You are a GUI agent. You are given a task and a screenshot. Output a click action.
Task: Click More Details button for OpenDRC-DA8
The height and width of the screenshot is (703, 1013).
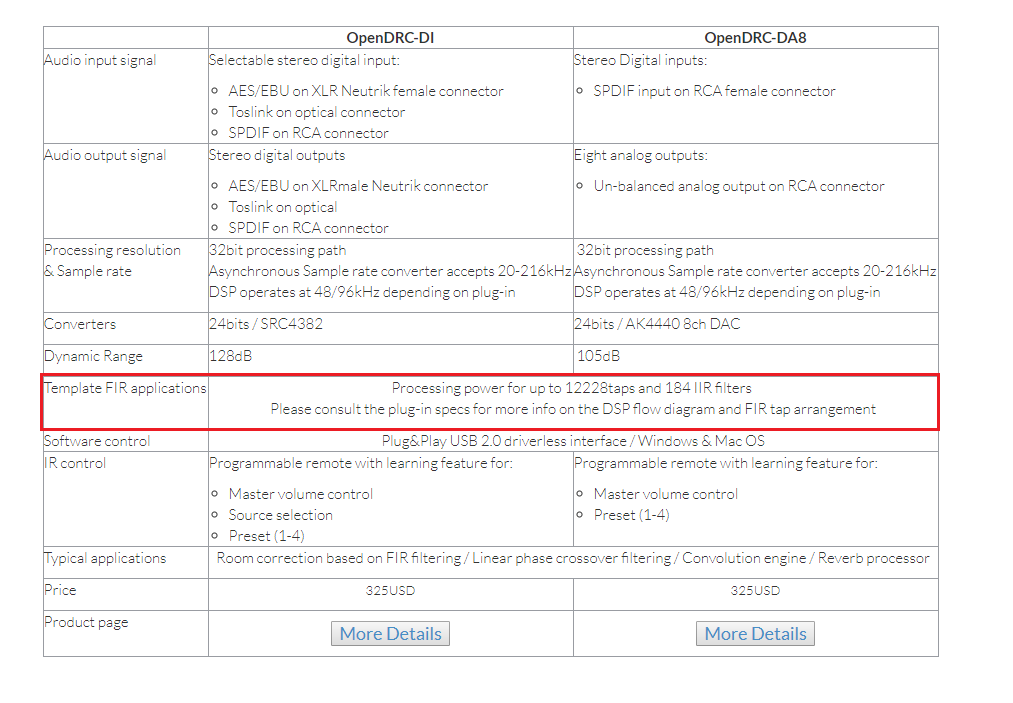tap(755, 633)
